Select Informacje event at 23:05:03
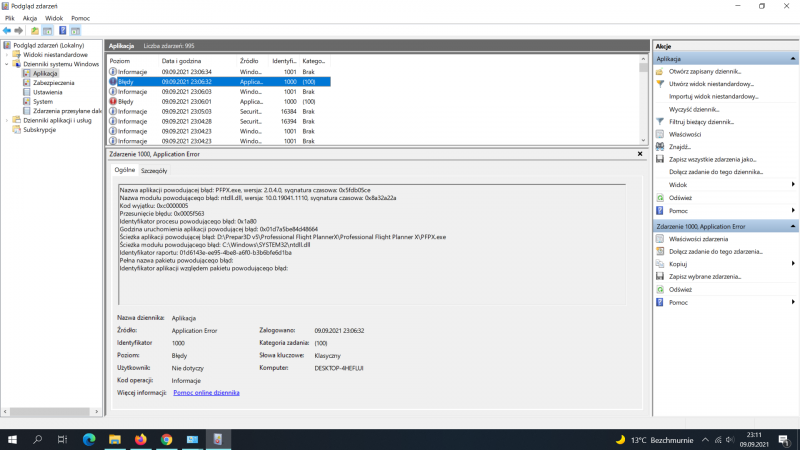The image size is (800, 450). pos(219,111)
